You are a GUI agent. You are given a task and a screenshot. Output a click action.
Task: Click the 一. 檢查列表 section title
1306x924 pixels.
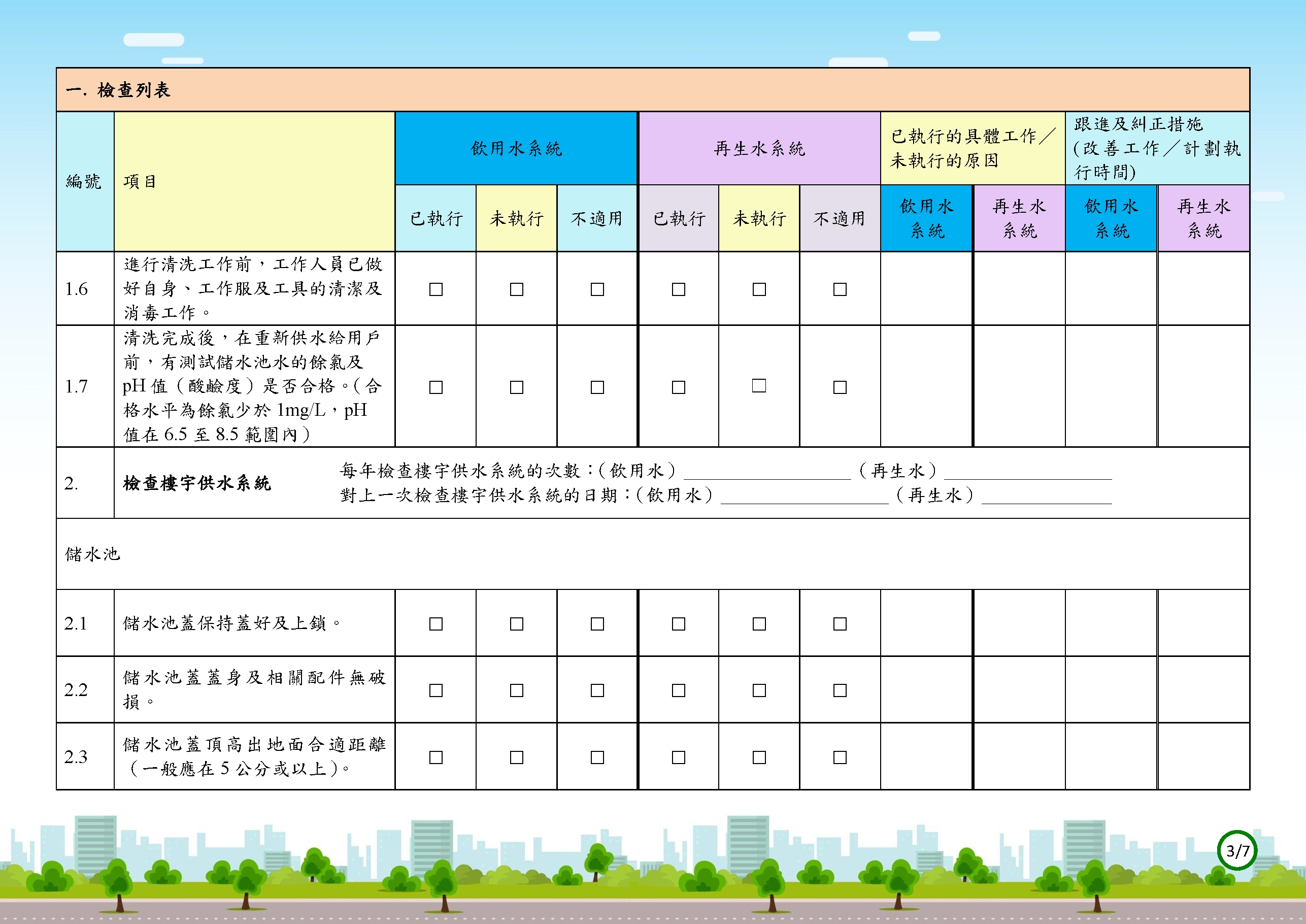pyautogui.click(x=118, y=90)
